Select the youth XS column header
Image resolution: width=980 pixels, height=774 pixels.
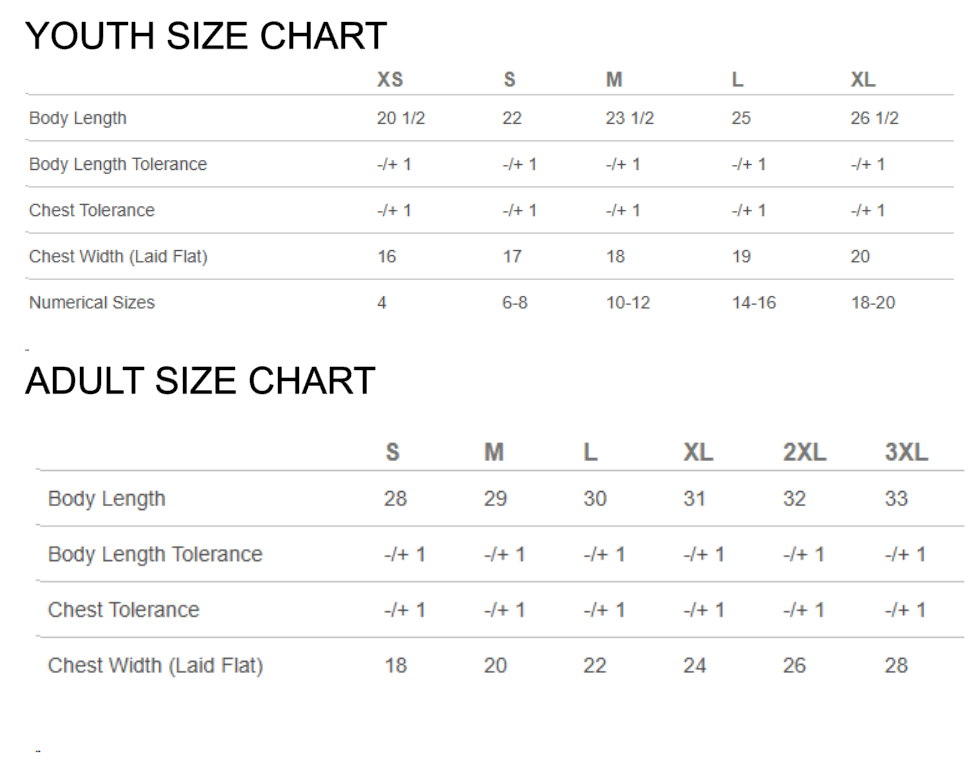[390, 80]
